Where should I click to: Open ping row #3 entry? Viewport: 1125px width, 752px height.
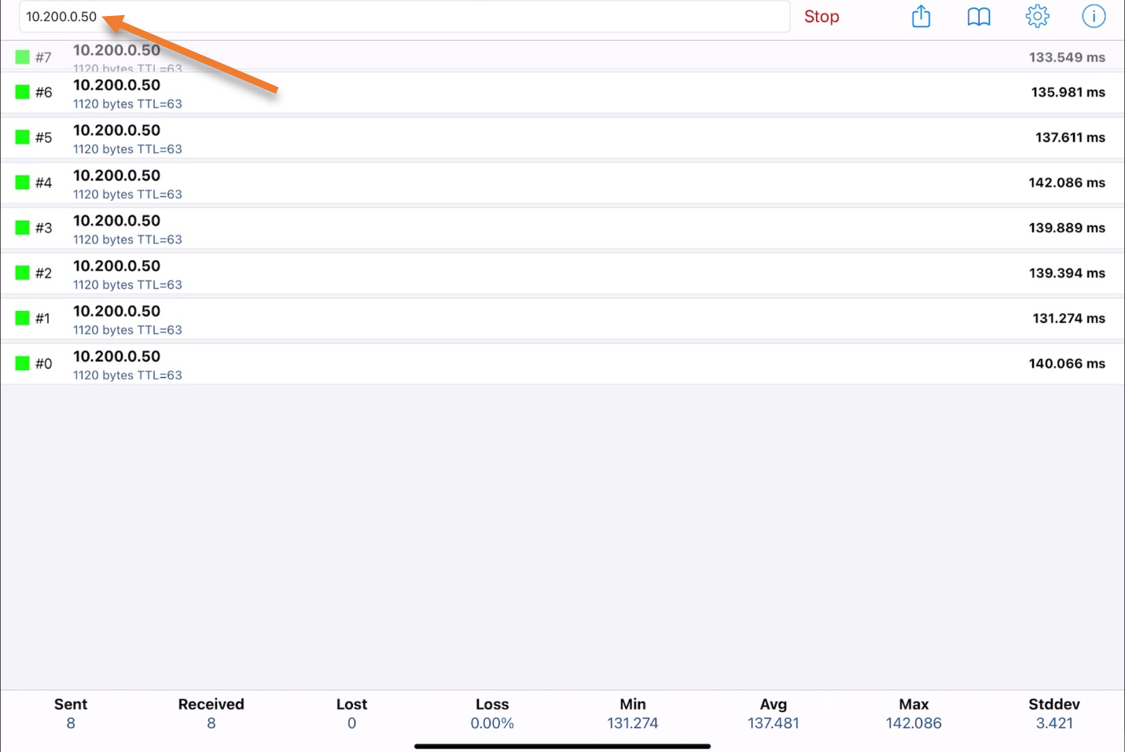point(560,228)
